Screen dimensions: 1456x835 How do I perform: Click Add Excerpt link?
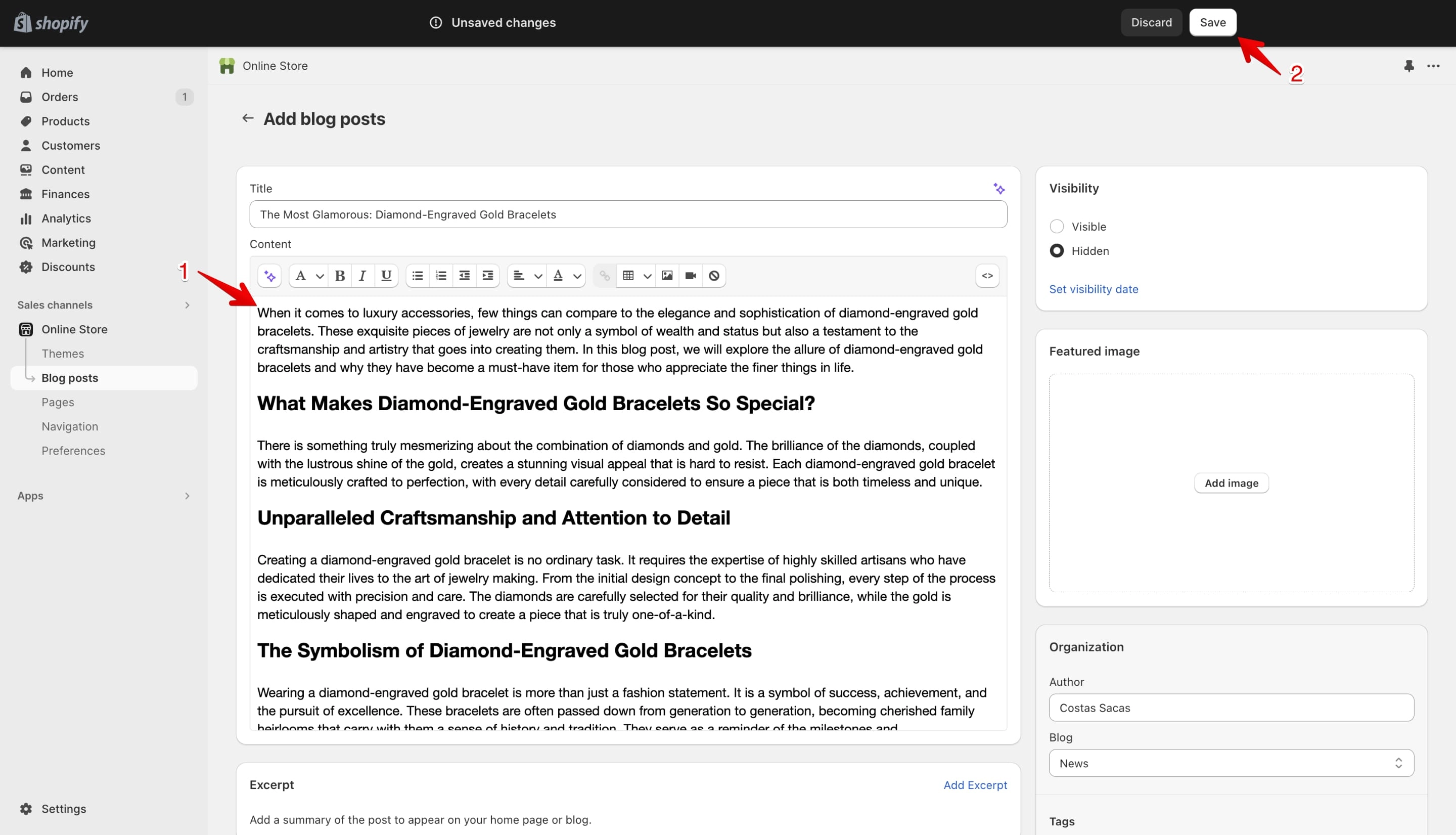click(x=975, y=785)
